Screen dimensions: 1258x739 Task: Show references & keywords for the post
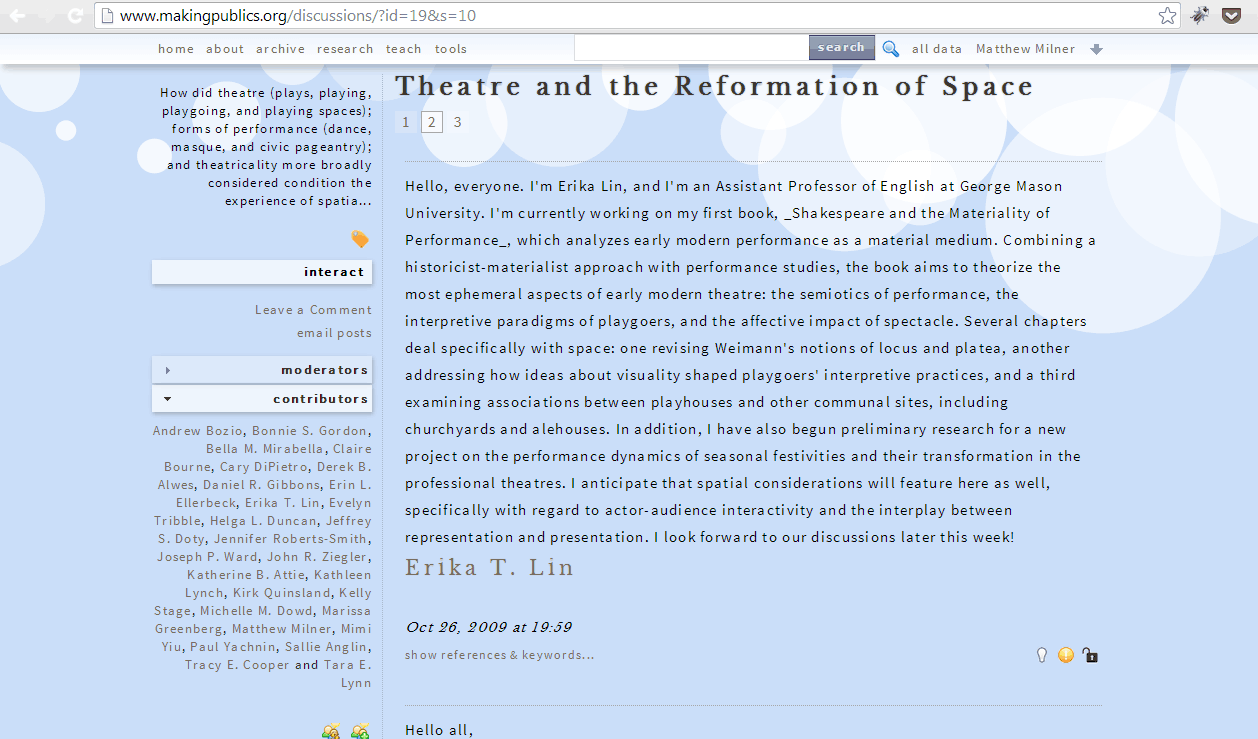tap(499, 655)
